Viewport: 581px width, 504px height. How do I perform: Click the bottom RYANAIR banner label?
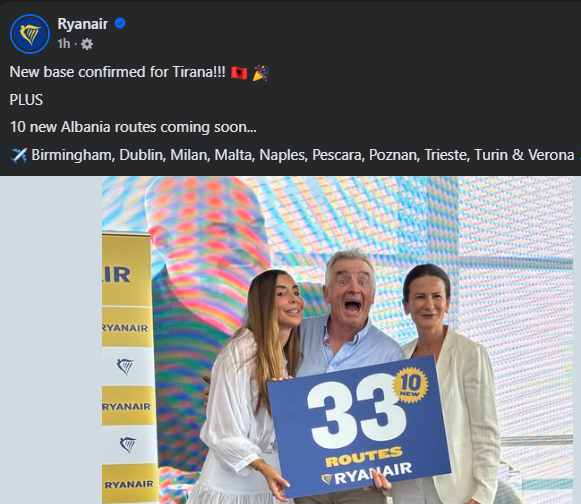[x=129, y=485]
